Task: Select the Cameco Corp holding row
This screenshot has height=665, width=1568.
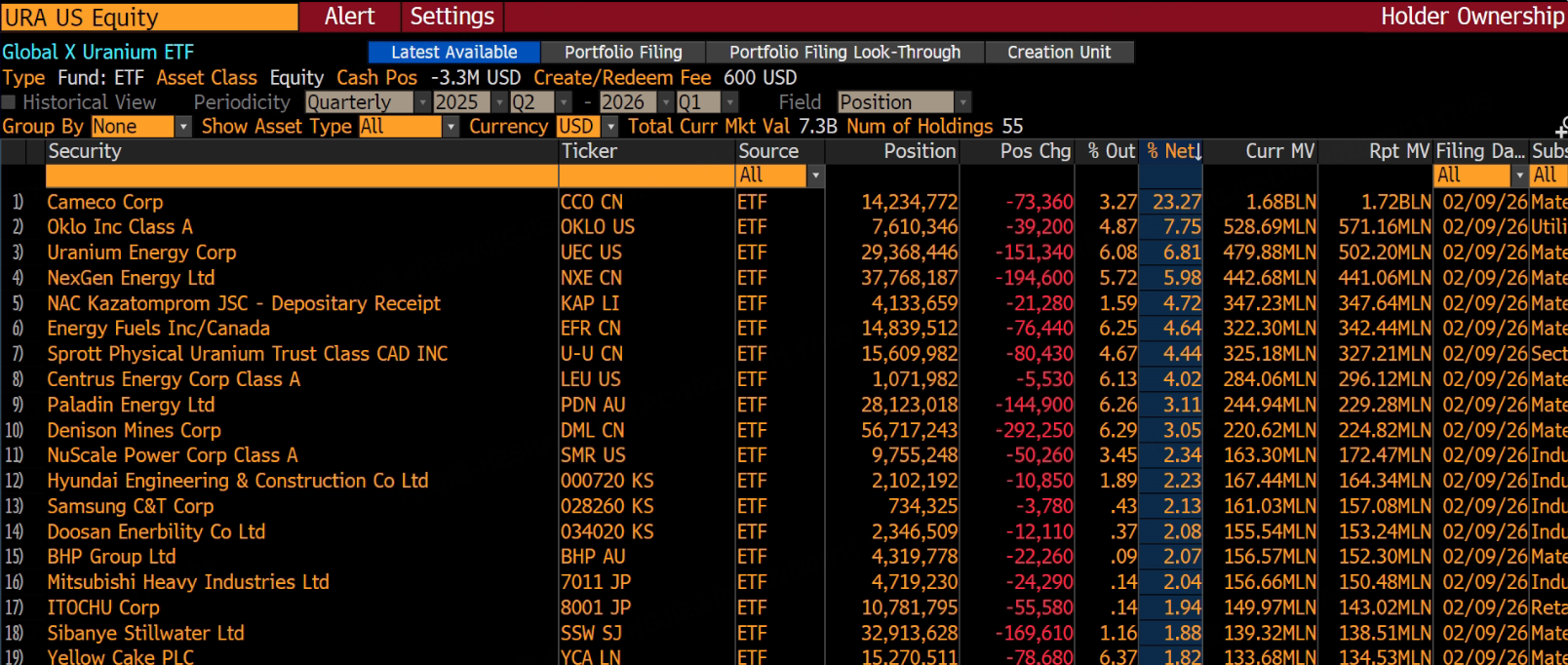Action: pyautogui.click(x=105, y=202)
